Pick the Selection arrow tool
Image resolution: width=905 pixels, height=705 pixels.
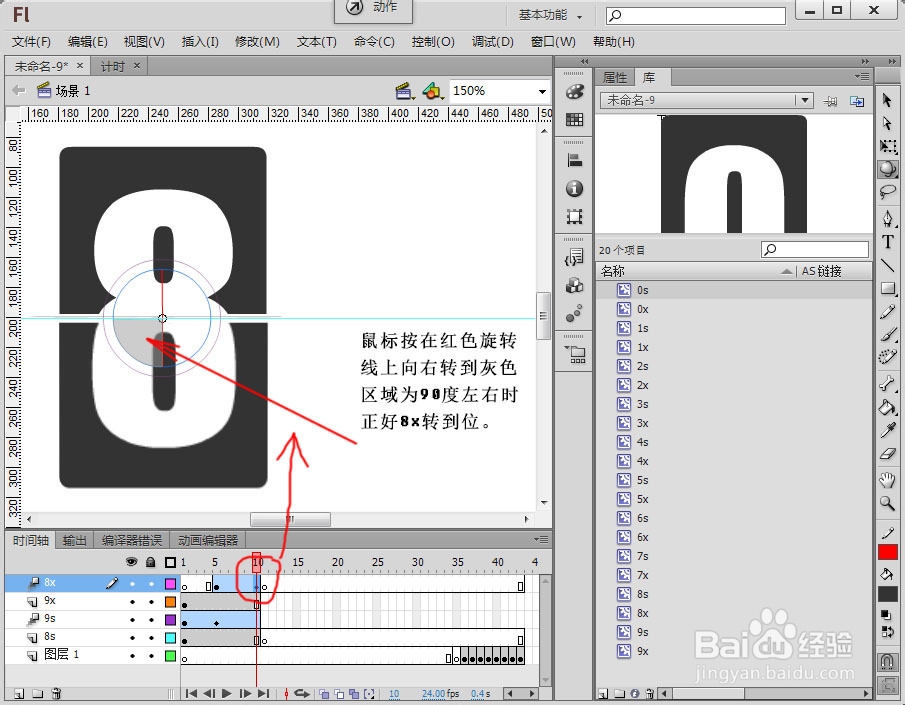889,102
